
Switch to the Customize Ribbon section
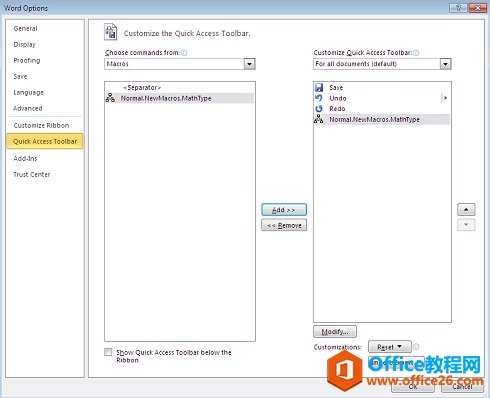[x=41, y=125]
